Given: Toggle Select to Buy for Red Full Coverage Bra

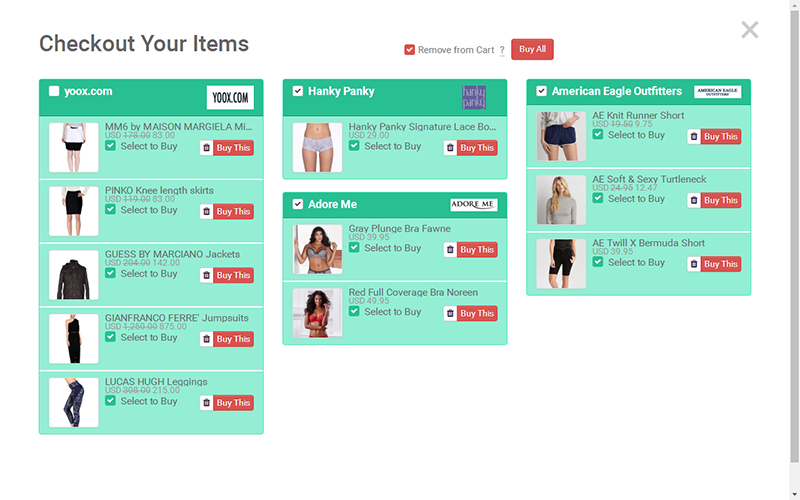Looking at the screenshot, I should [354, 312].
